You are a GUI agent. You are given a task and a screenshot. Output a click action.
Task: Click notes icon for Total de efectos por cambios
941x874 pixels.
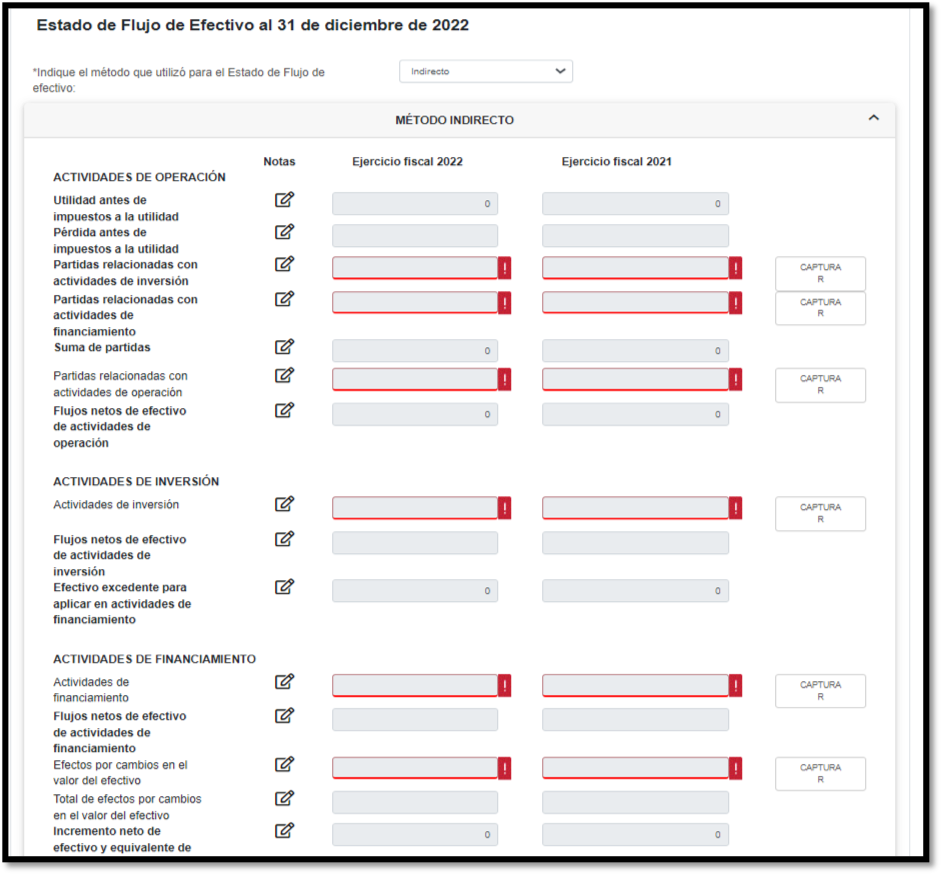[x=285, y=798]
